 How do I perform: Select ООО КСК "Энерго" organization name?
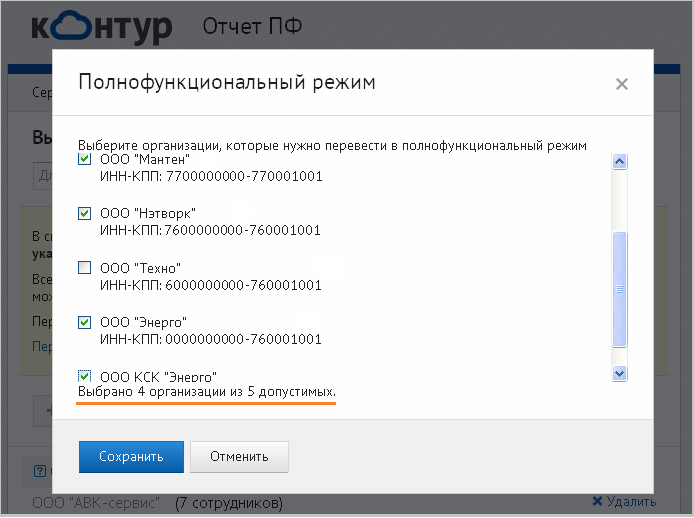click(158, 377)
